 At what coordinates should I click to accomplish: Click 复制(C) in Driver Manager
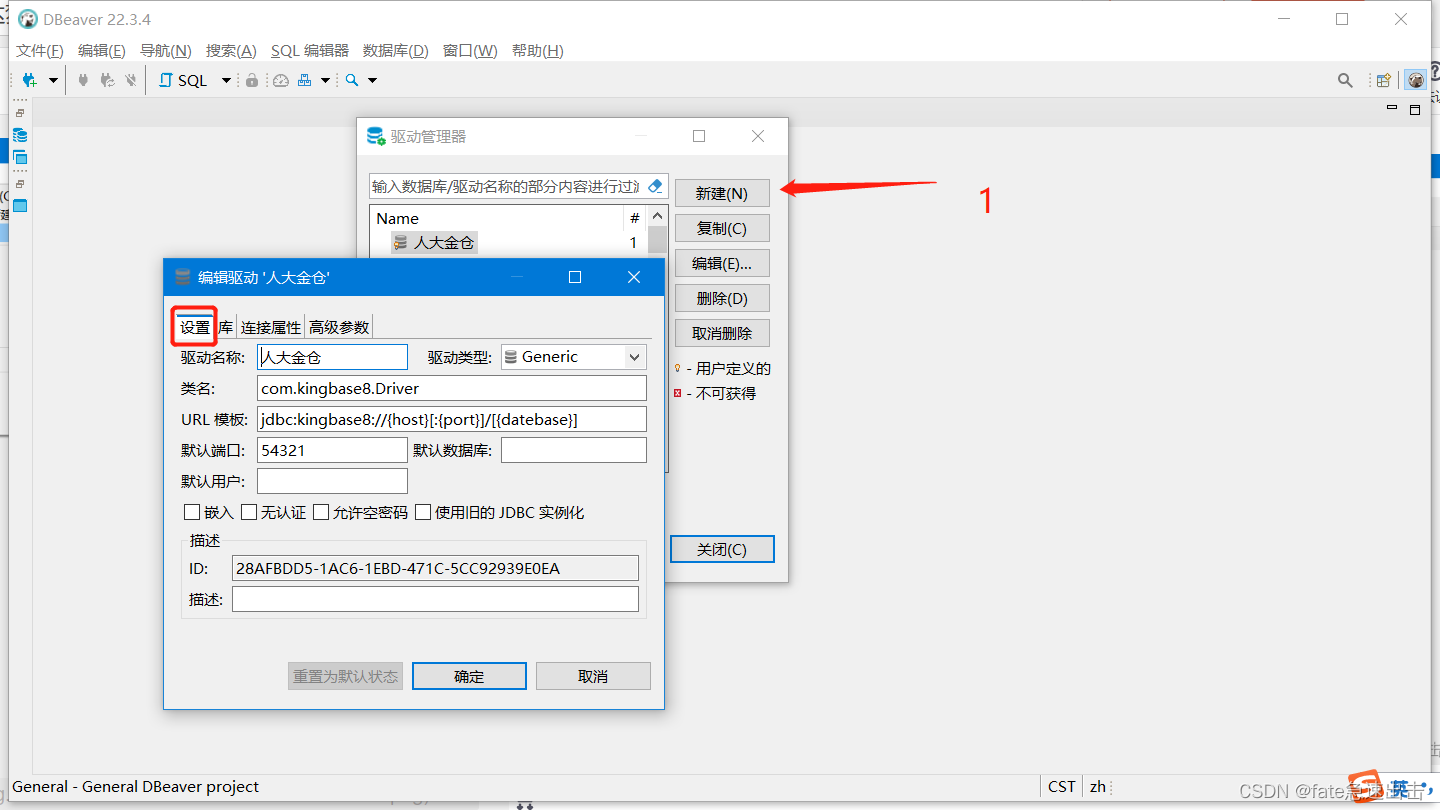click(722, 228)
